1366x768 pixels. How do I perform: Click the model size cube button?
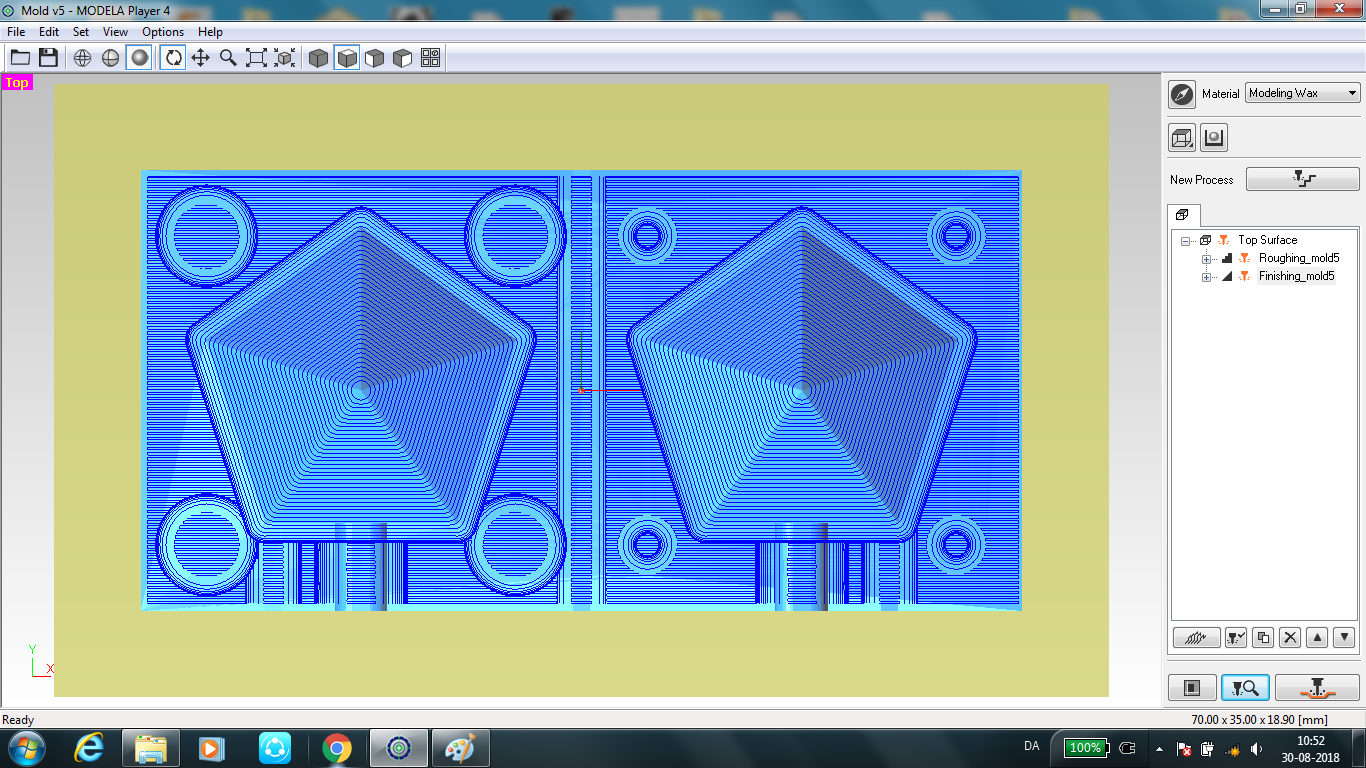(1182, 138)
